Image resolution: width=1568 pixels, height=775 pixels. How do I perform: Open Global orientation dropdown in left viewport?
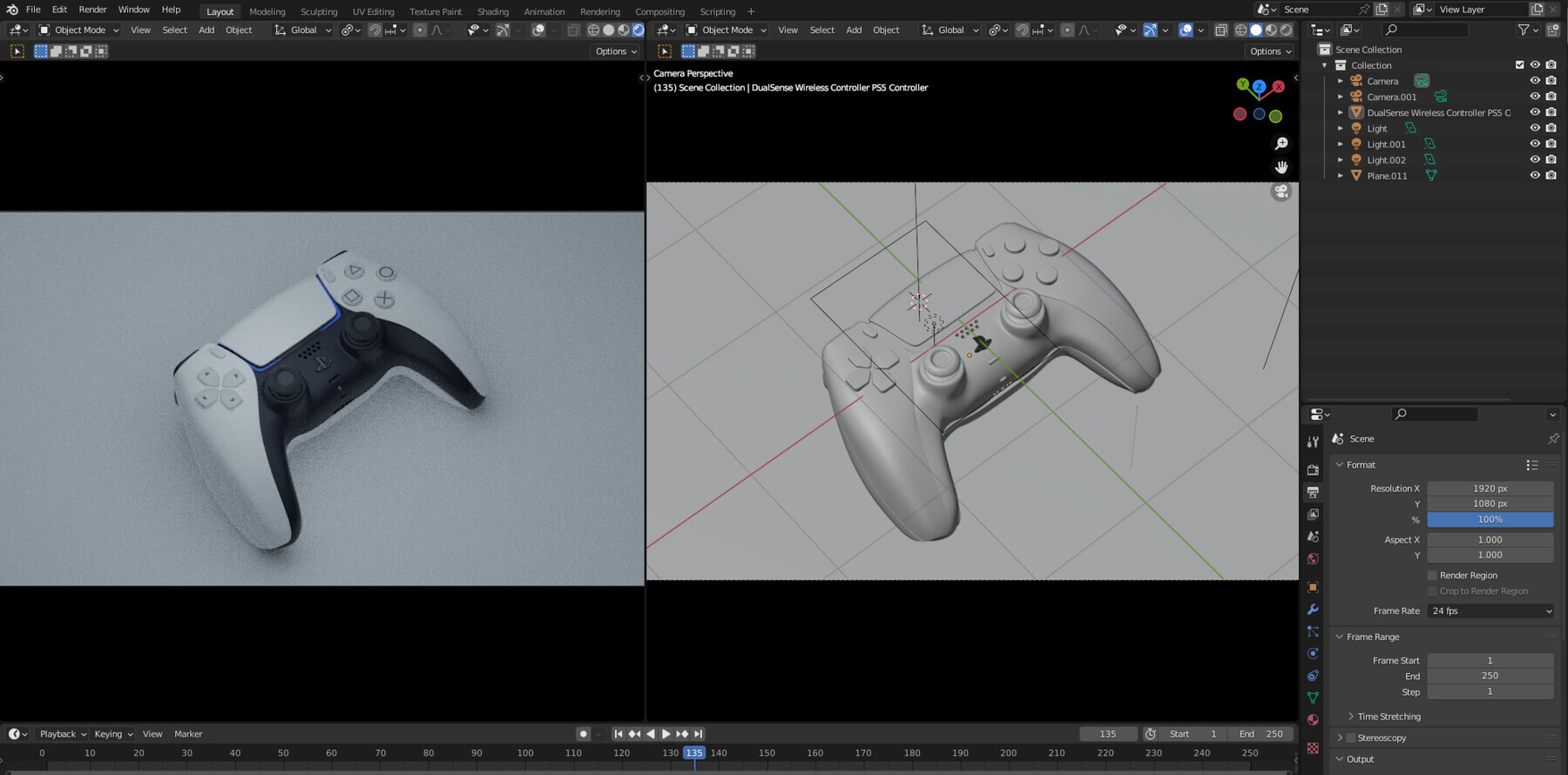coord(303,30)
